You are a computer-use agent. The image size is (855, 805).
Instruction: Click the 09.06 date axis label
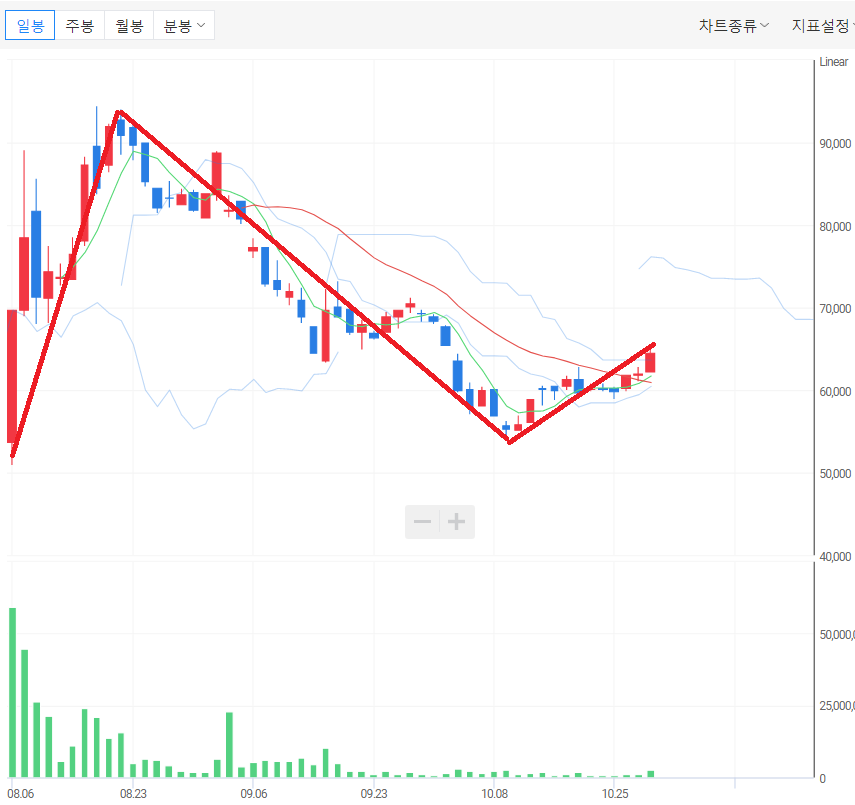click(x=254, y=794)
